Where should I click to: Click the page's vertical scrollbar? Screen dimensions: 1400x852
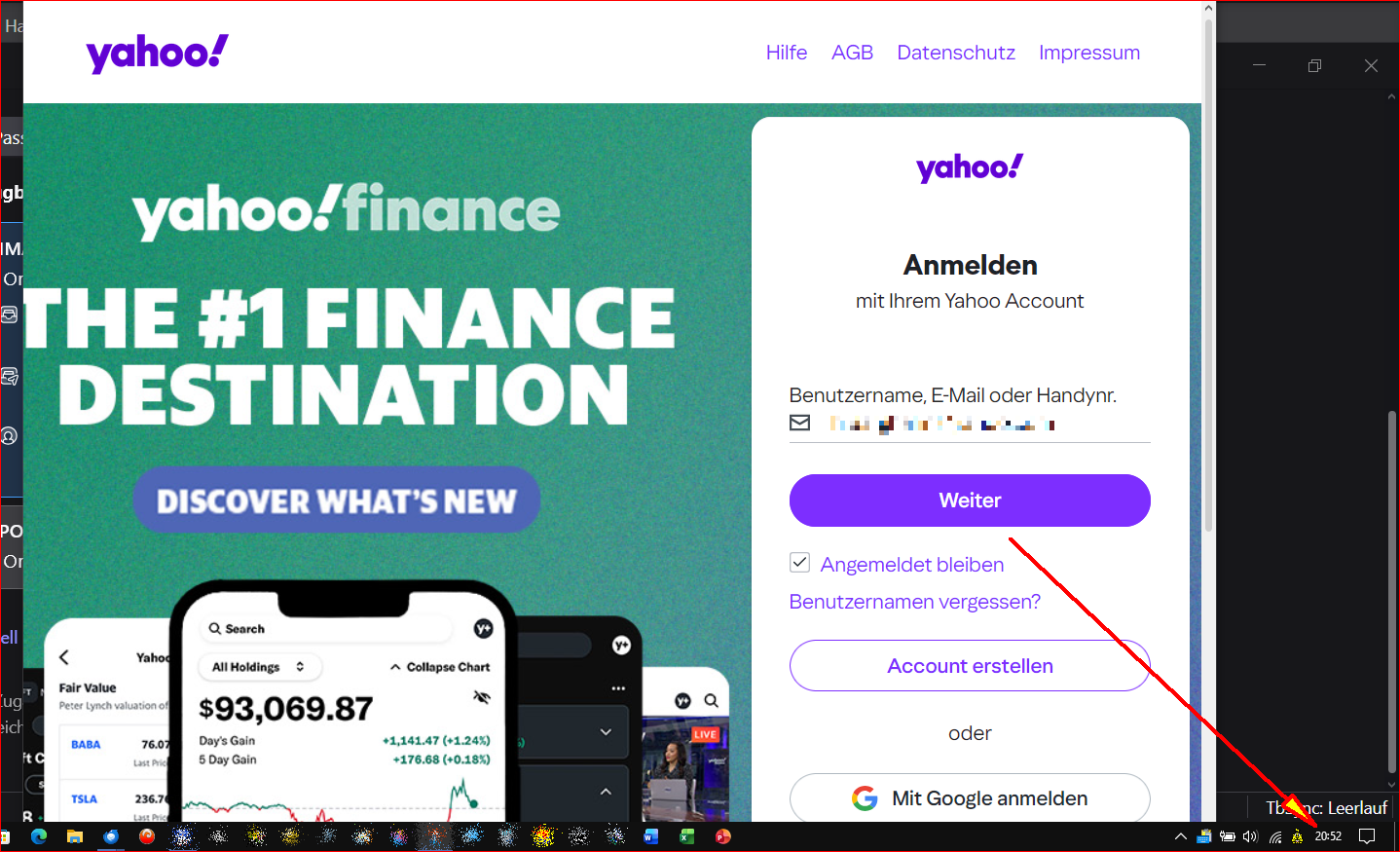point(1208,273)
